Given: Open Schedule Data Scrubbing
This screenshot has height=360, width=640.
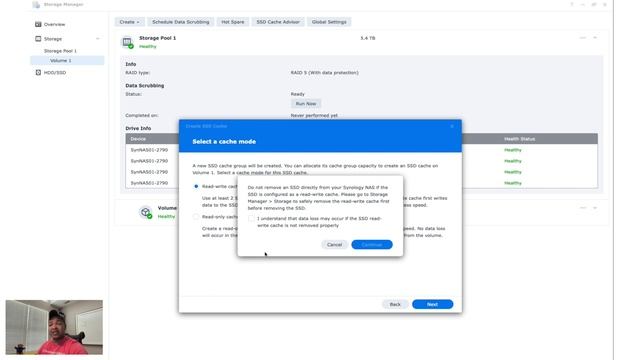Looking at the screenshot, I should point(180,22).
